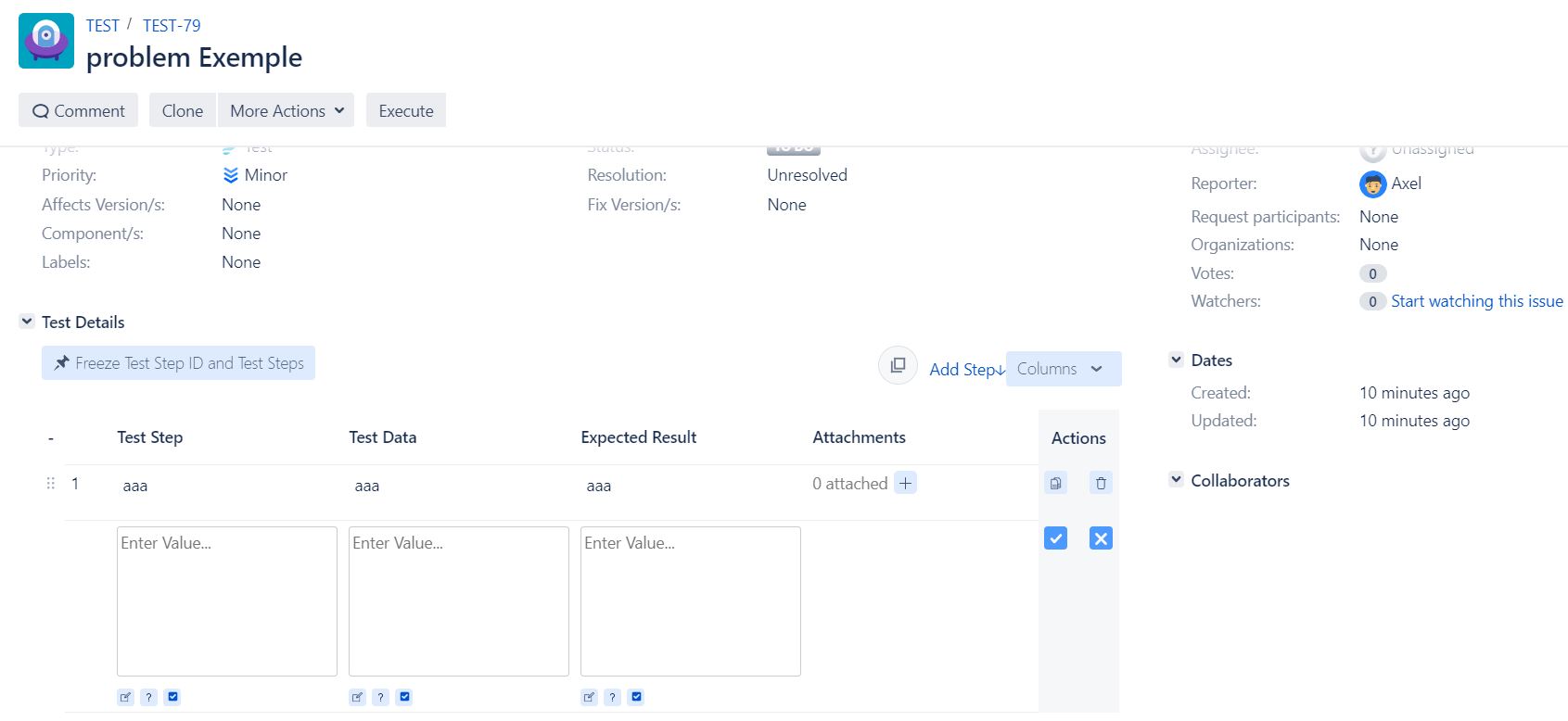1568x721 pixels.
Task: Open the editor icon under Test Step field
Action: 125,697
